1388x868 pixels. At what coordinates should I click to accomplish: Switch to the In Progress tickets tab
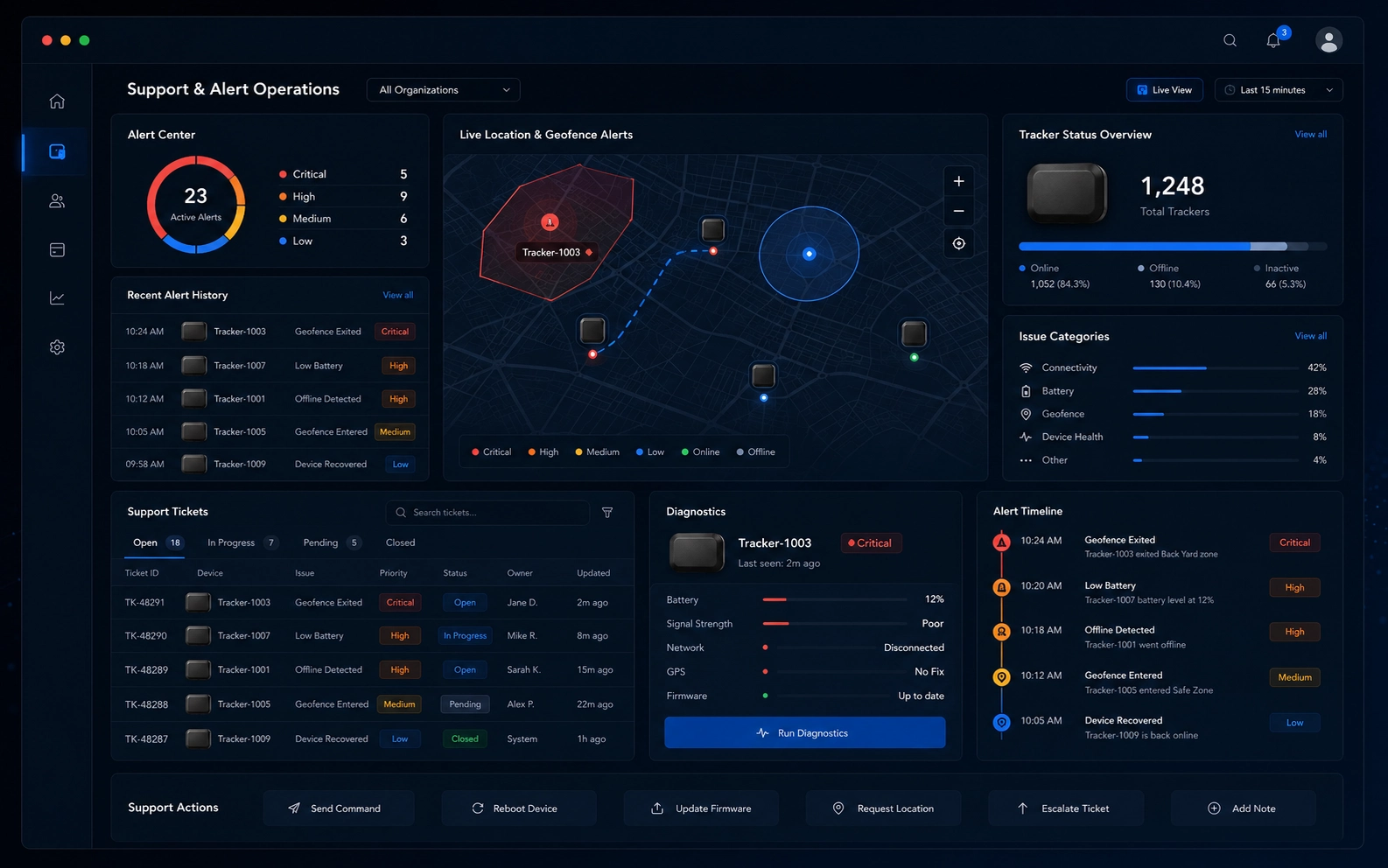coord(242,543)
